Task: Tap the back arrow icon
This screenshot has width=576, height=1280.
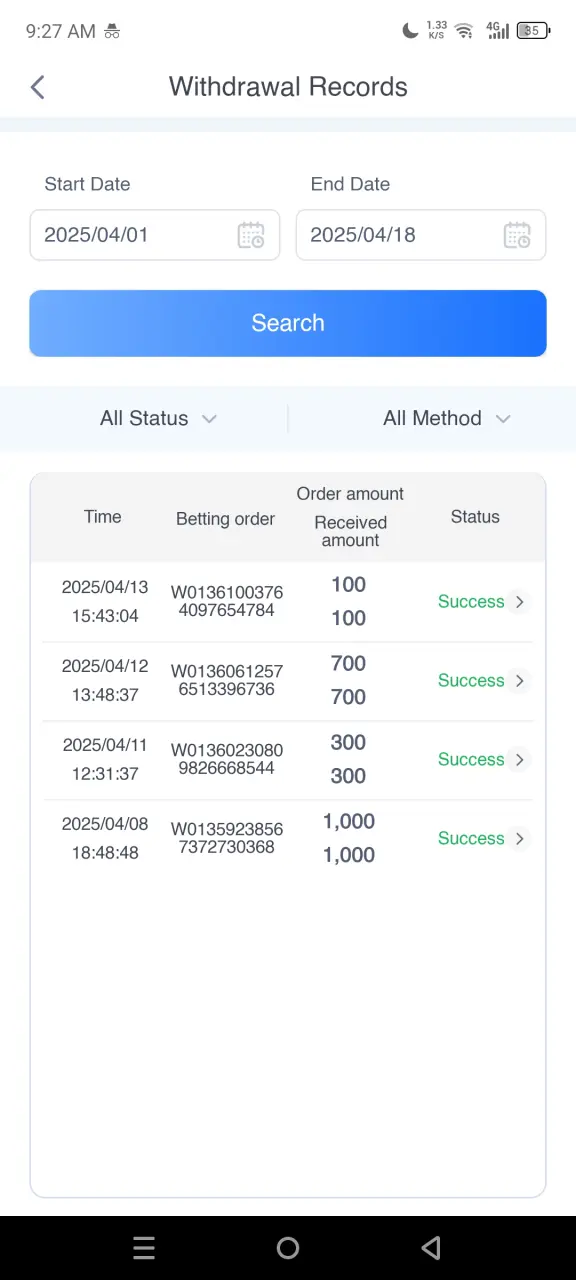Action: [38, 87]
